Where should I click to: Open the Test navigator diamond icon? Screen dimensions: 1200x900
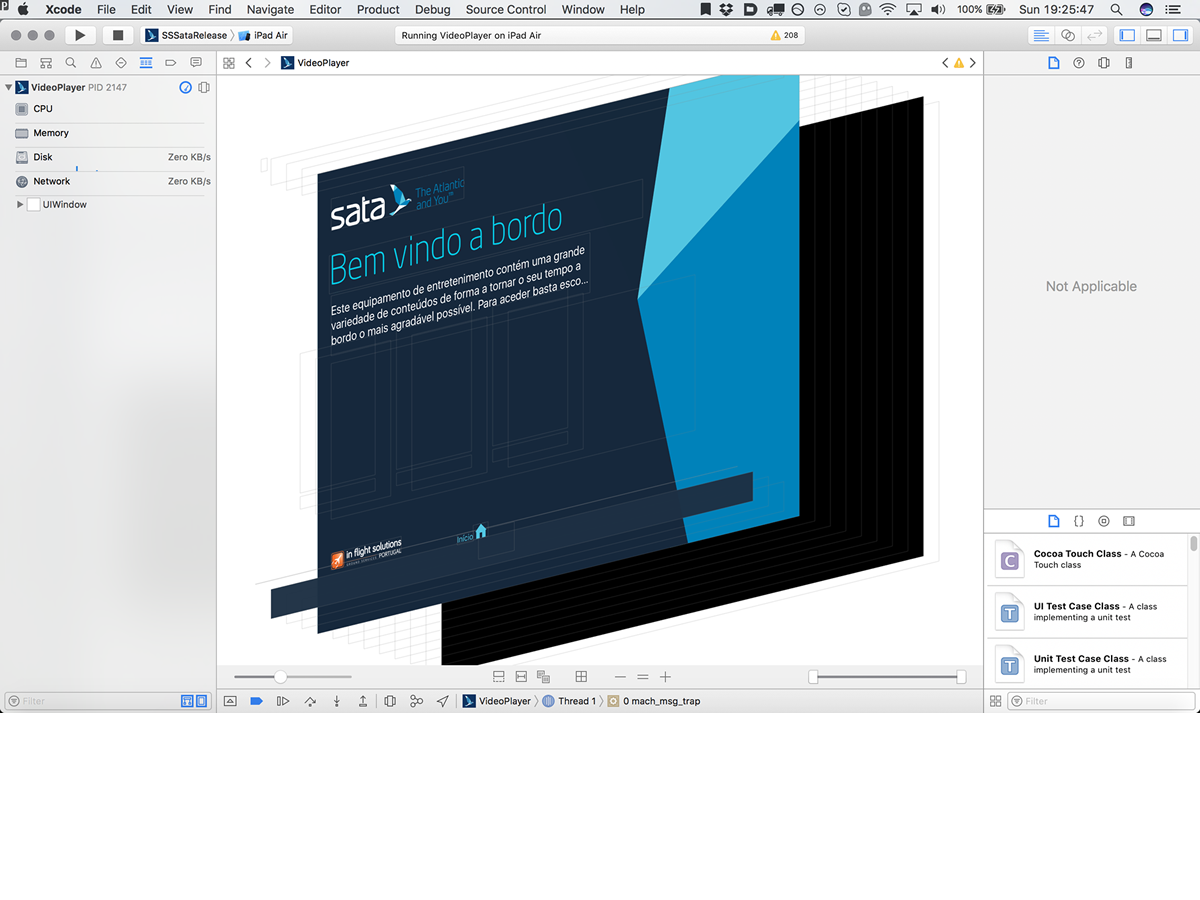[121, 63]
